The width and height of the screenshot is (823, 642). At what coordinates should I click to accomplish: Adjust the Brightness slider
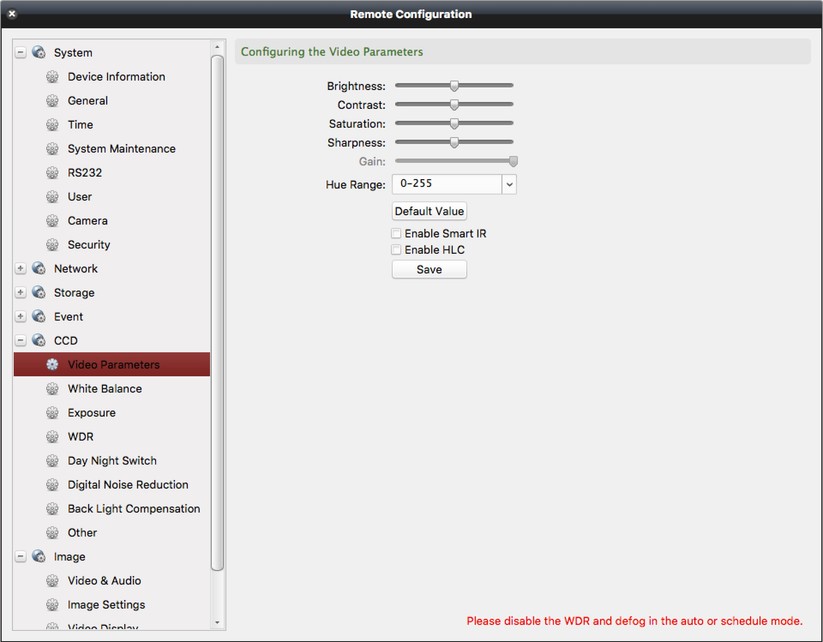click(x=454, y=85)
